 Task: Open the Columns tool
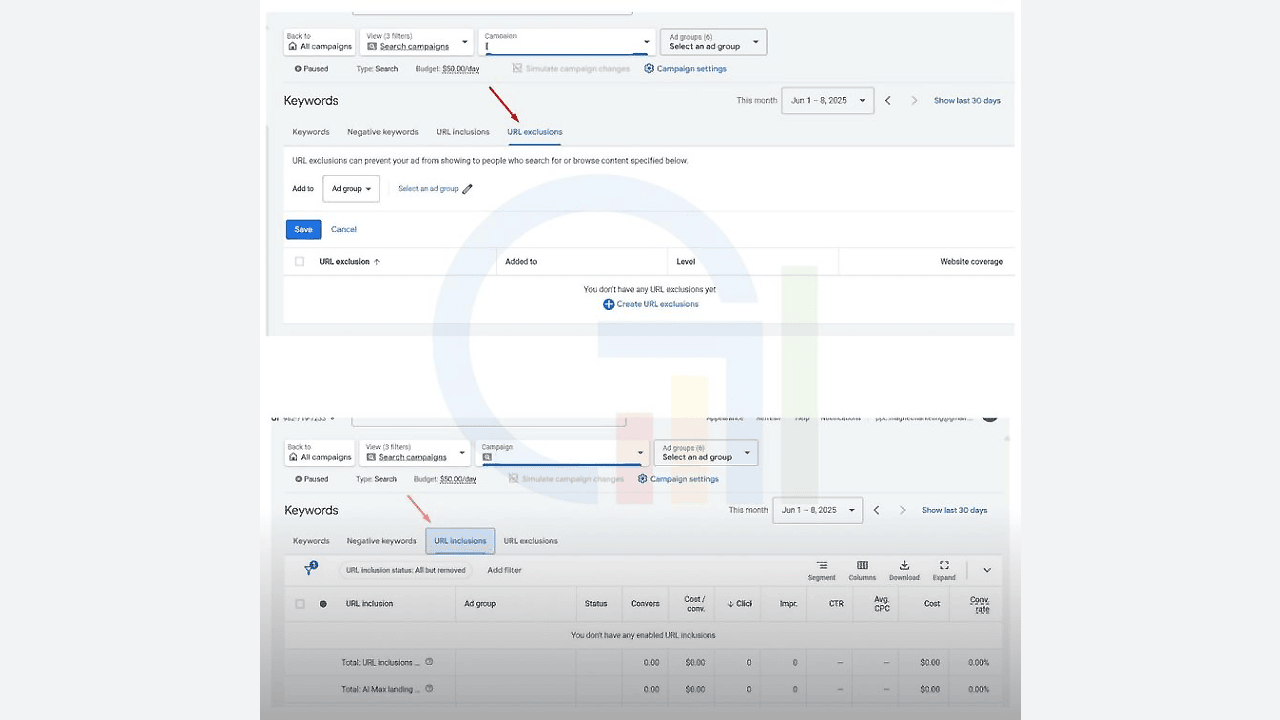coord(862,571)
